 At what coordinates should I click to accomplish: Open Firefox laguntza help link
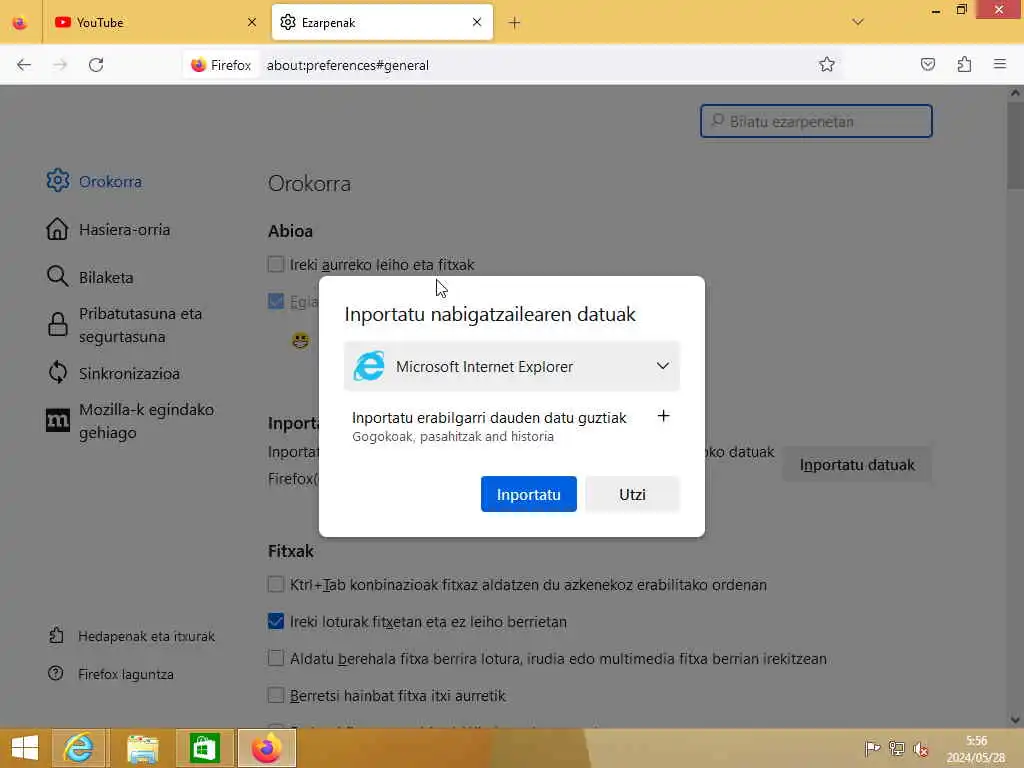click(x=111, y=674)
